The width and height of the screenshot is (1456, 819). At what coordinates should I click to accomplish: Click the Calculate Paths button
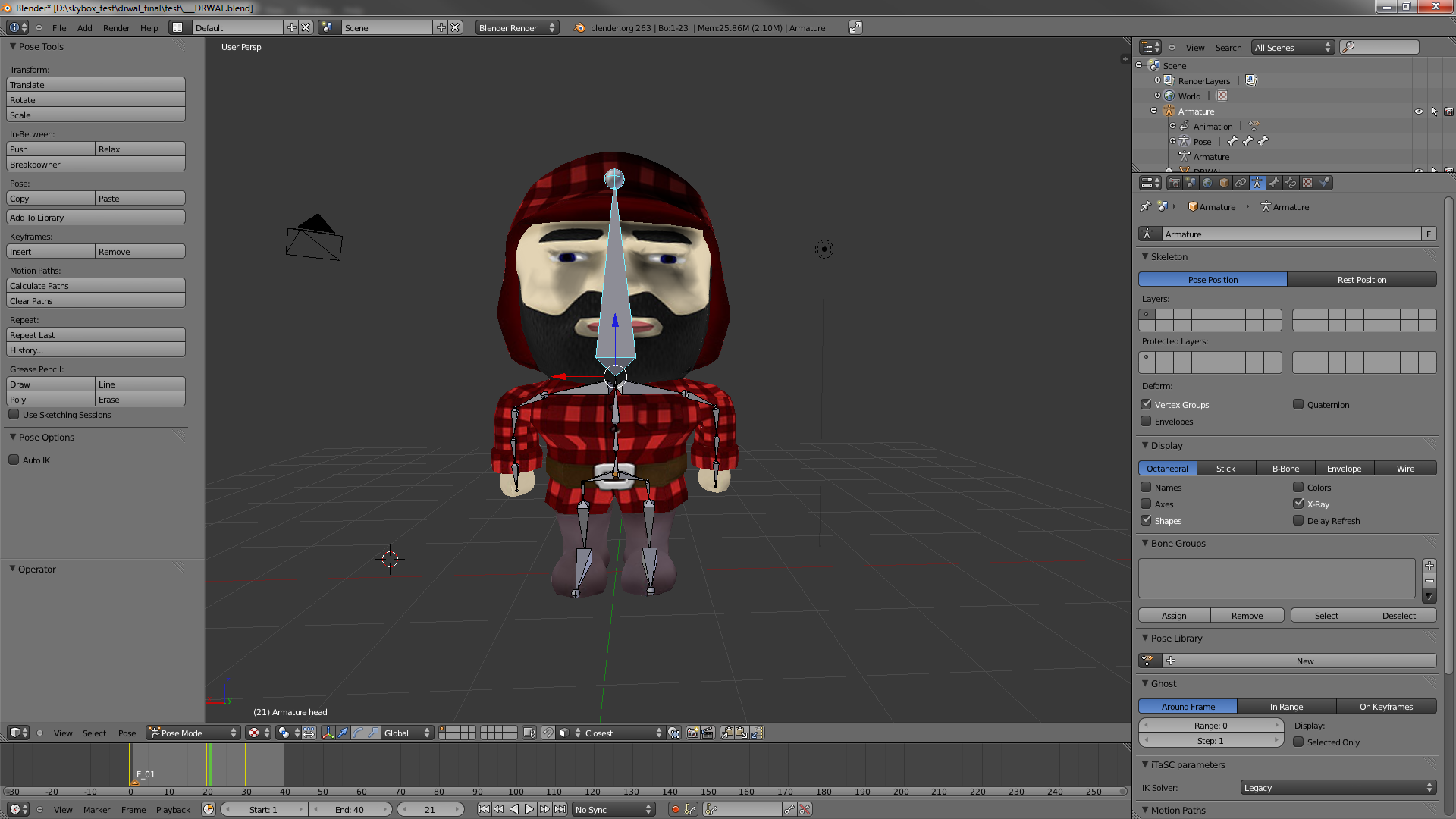coord(96,285)
